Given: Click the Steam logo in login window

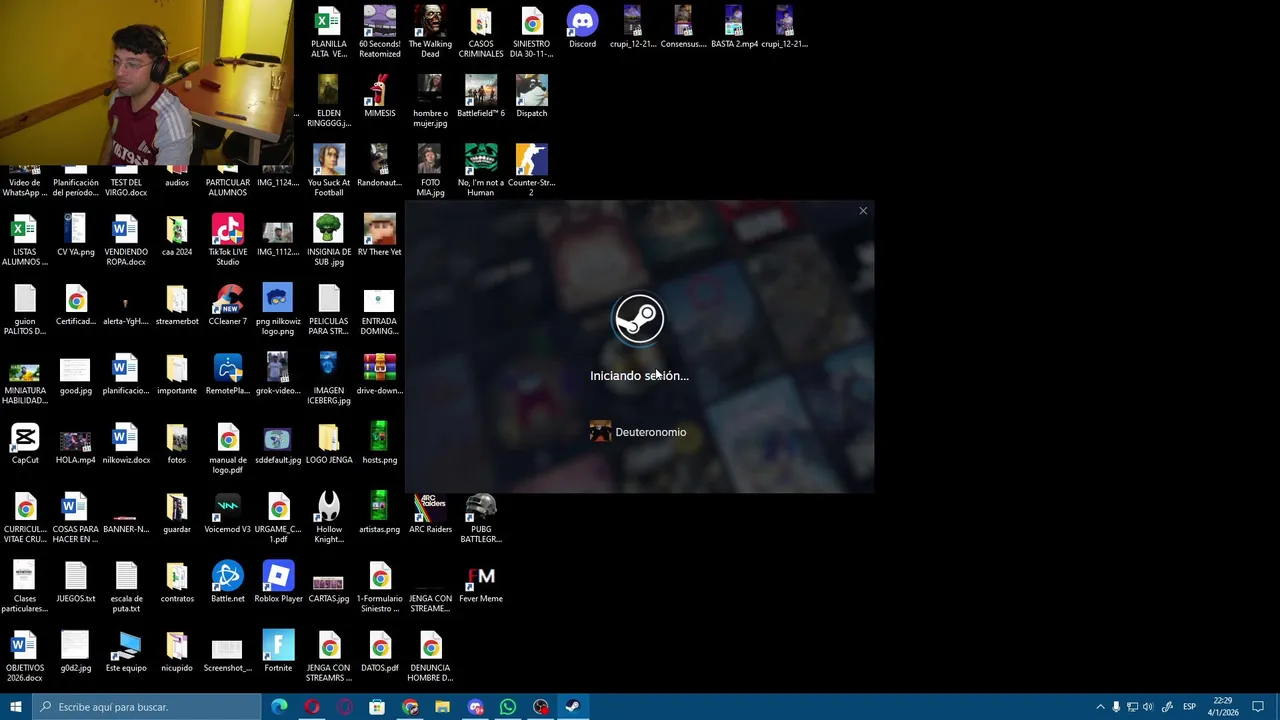Looking at the screenshot, I should (639, 319).
